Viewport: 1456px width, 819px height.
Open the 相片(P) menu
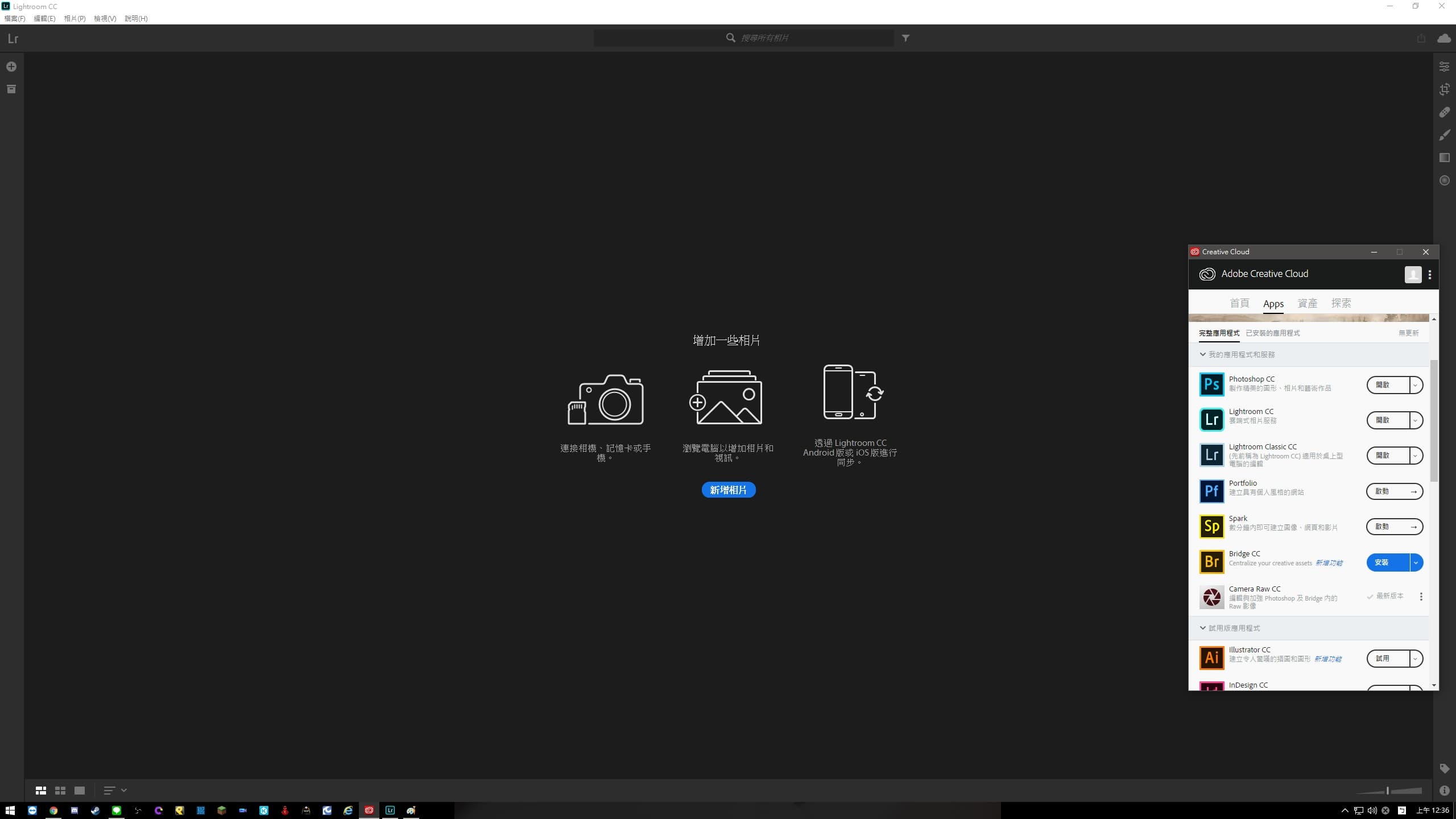click(75, 19)
